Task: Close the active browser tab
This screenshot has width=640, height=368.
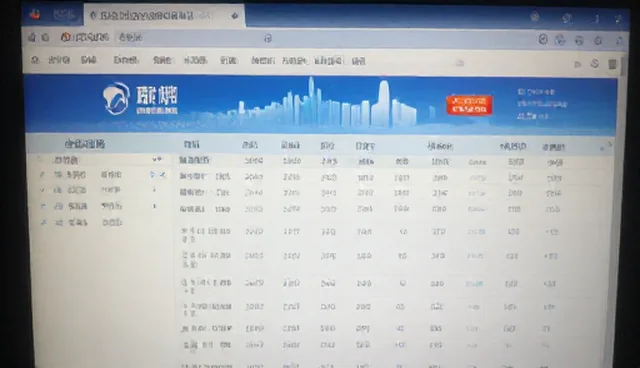Action: 234,16
